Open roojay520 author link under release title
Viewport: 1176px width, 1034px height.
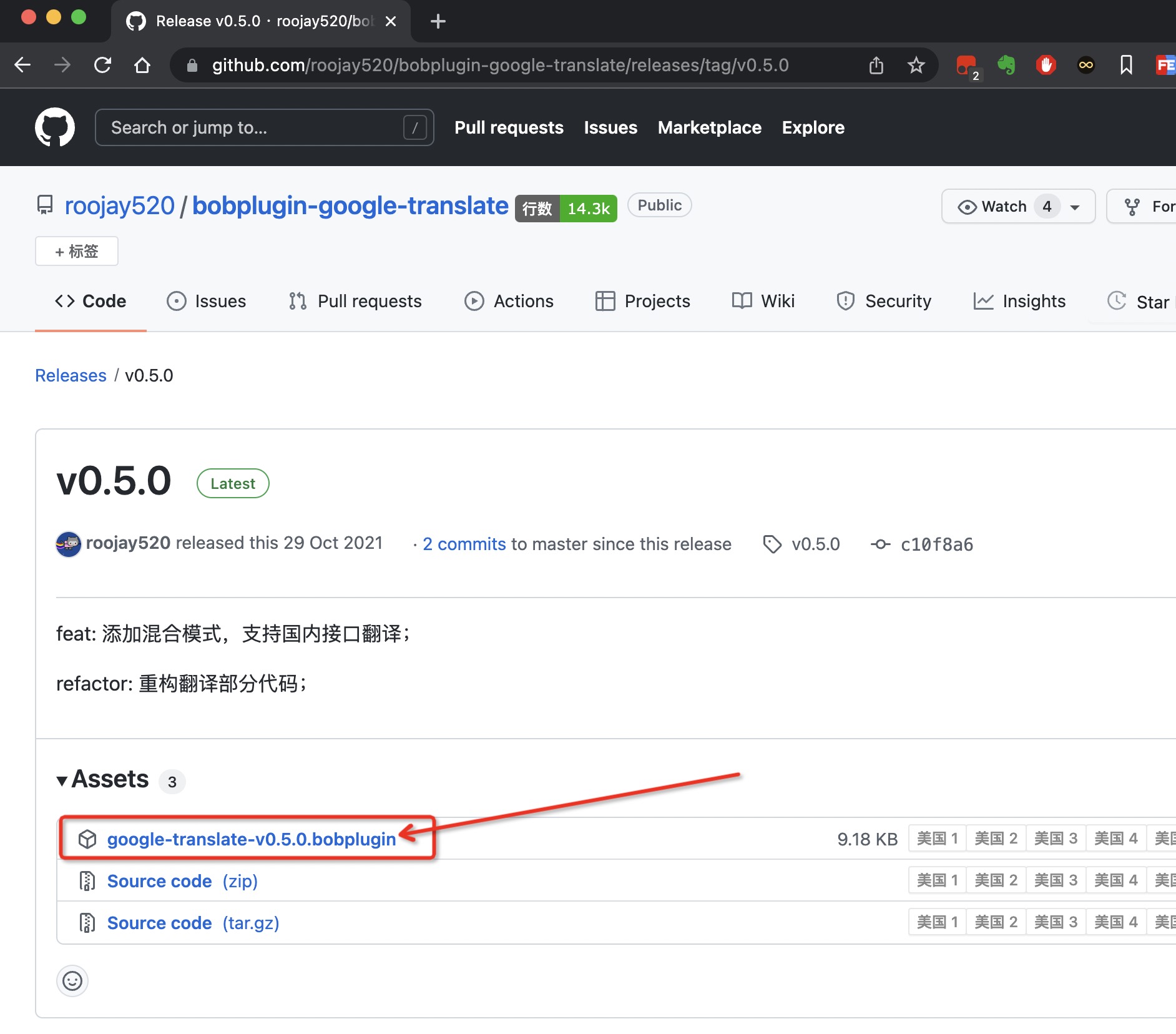pos(128,543)
